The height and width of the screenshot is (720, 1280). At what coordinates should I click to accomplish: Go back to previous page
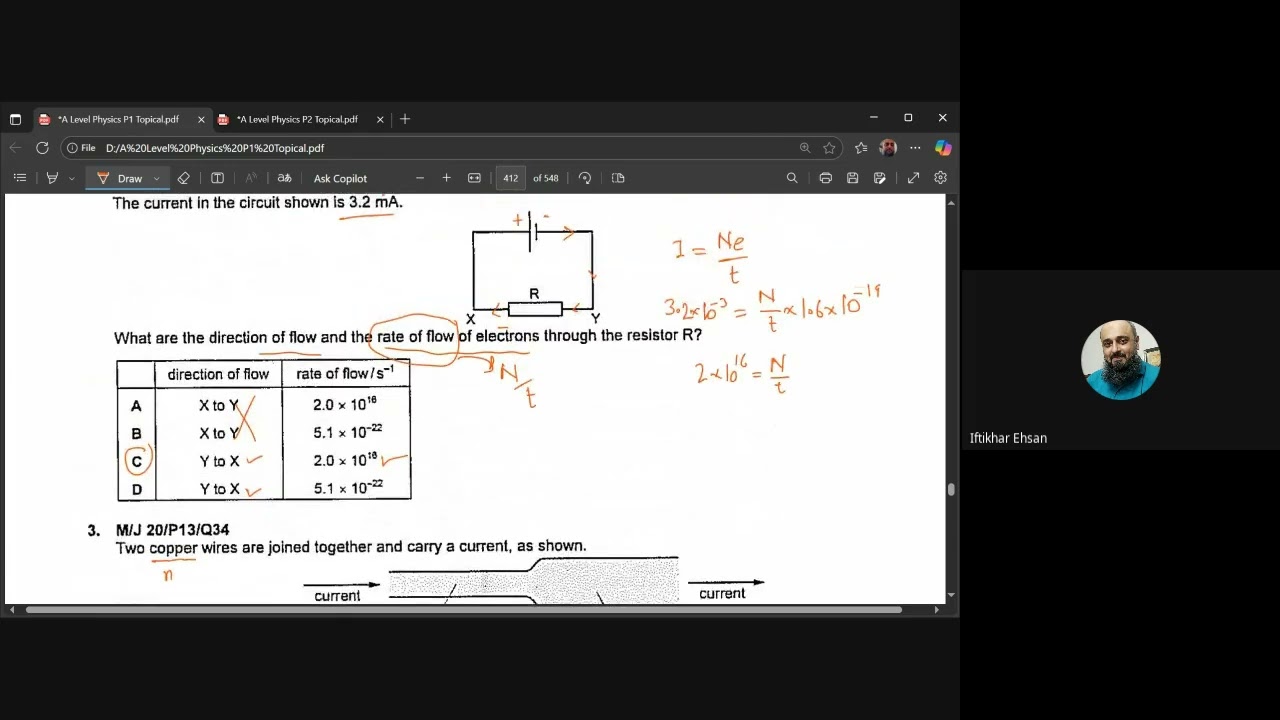point(15,148)
